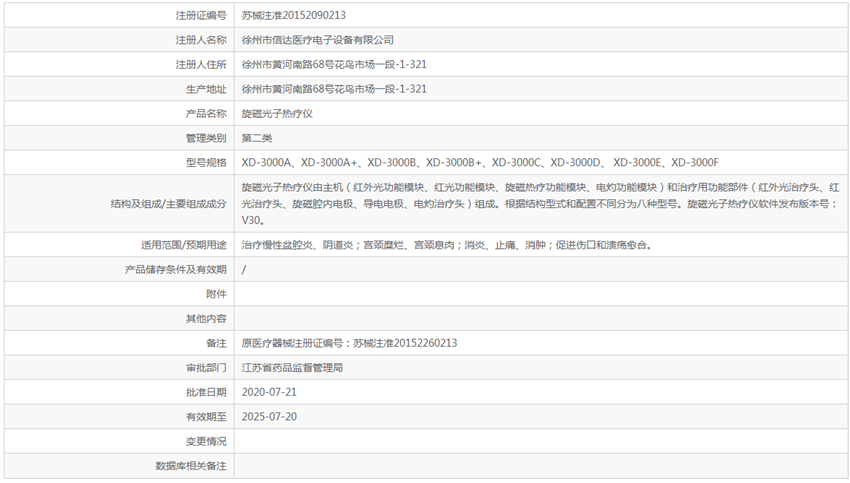Select the structure description ending V30
850x483 pixels.
point(540,204)
